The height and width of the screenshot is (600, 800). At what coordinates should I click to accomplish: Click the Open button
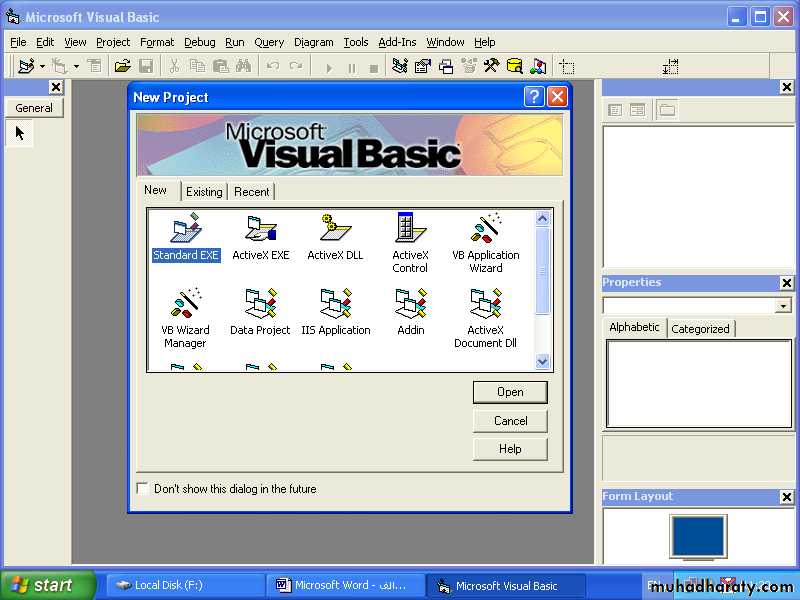[510, 392]
